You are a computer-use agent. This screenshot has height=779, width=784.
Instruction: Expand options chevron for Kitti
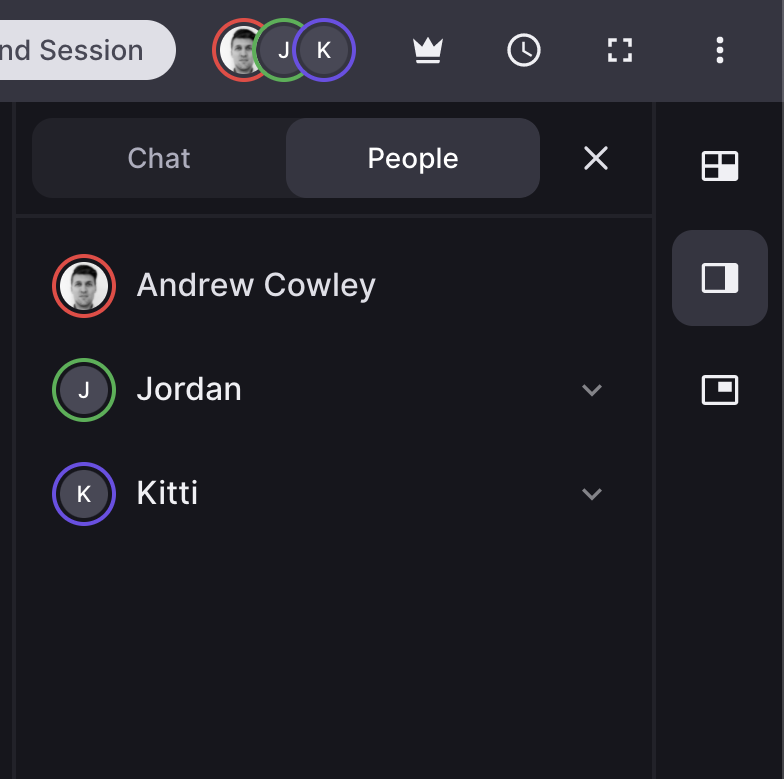(592, 494)
